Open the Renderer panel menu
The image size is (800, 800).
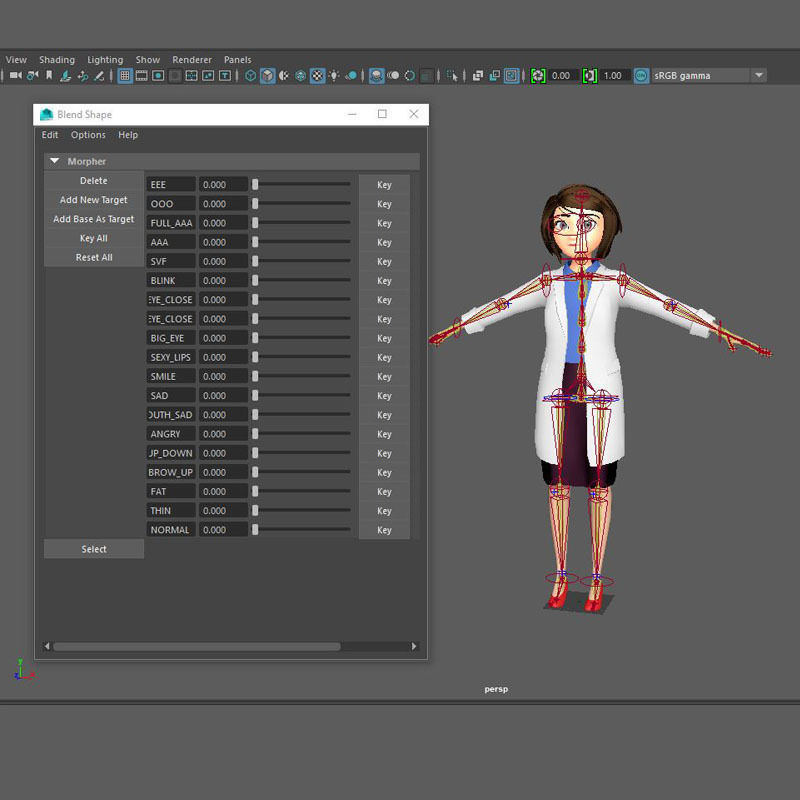tap(192, 60)
